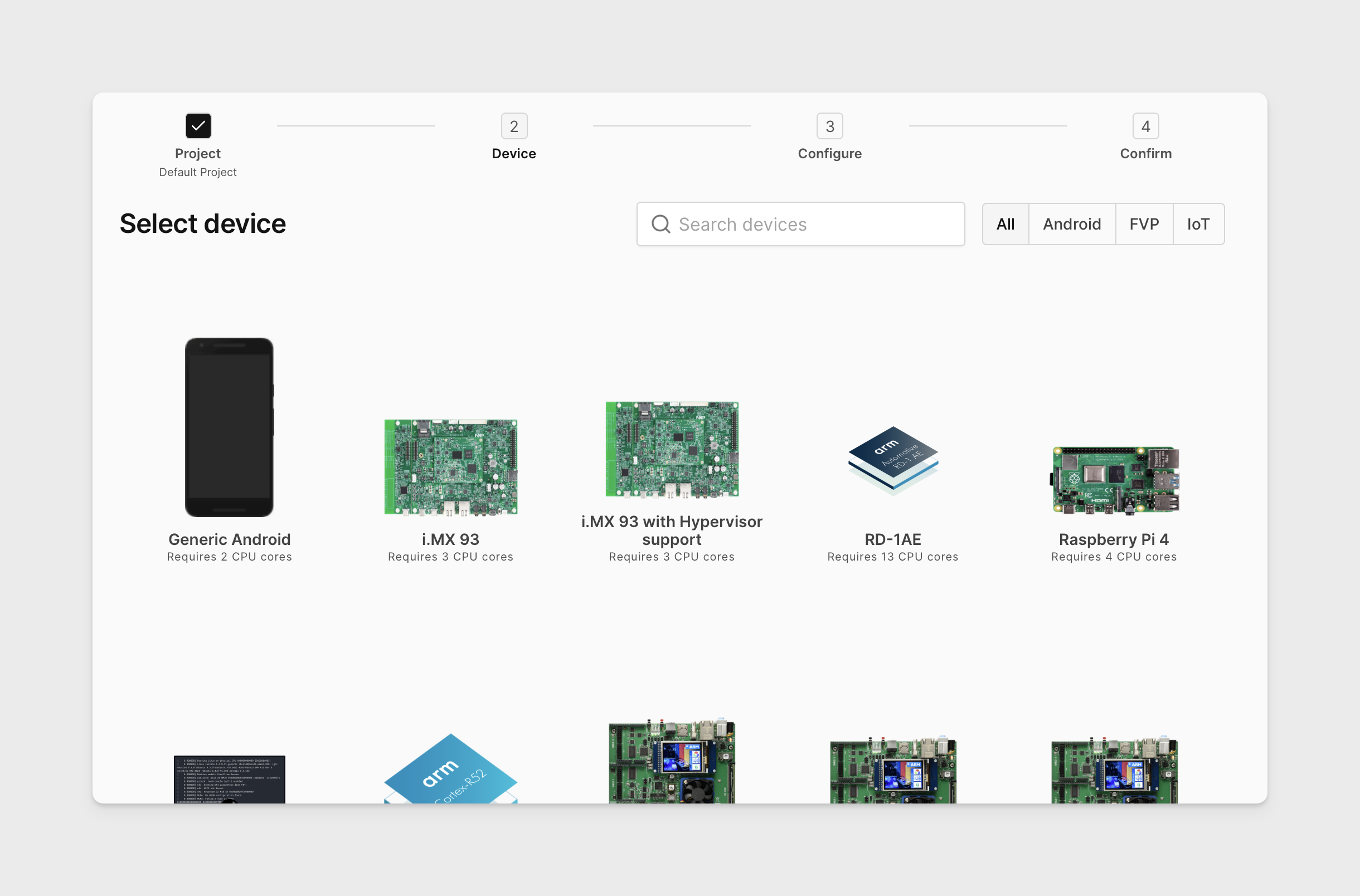Screen dimensions: 1360x896
Task: Filter devices by IoT
Action: [1198, 224]
